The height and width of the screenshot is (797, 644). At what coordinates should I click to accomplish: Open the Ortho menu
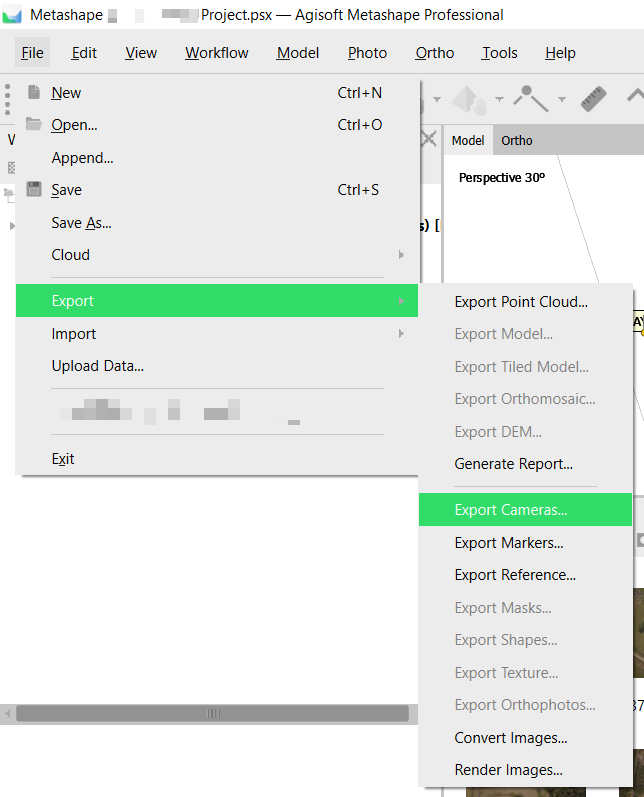tap(435, 52)
